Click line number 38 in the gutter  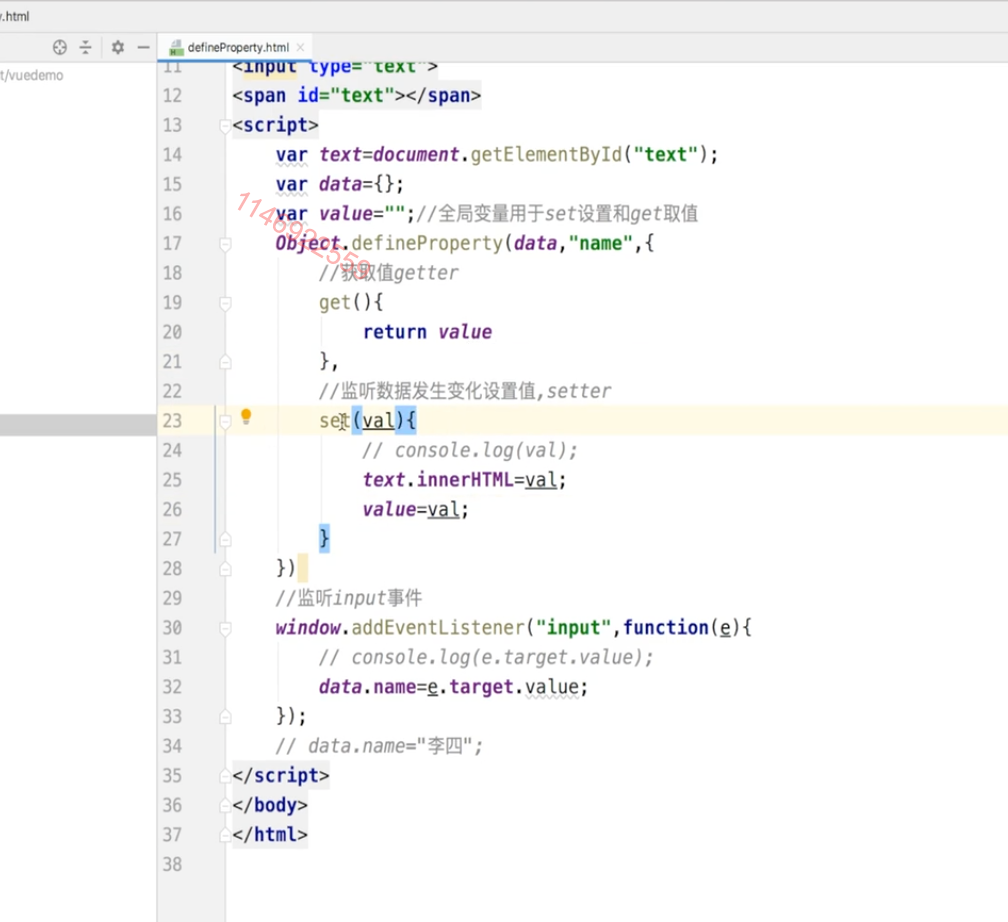pyautogui.click(x=172, y=865)
